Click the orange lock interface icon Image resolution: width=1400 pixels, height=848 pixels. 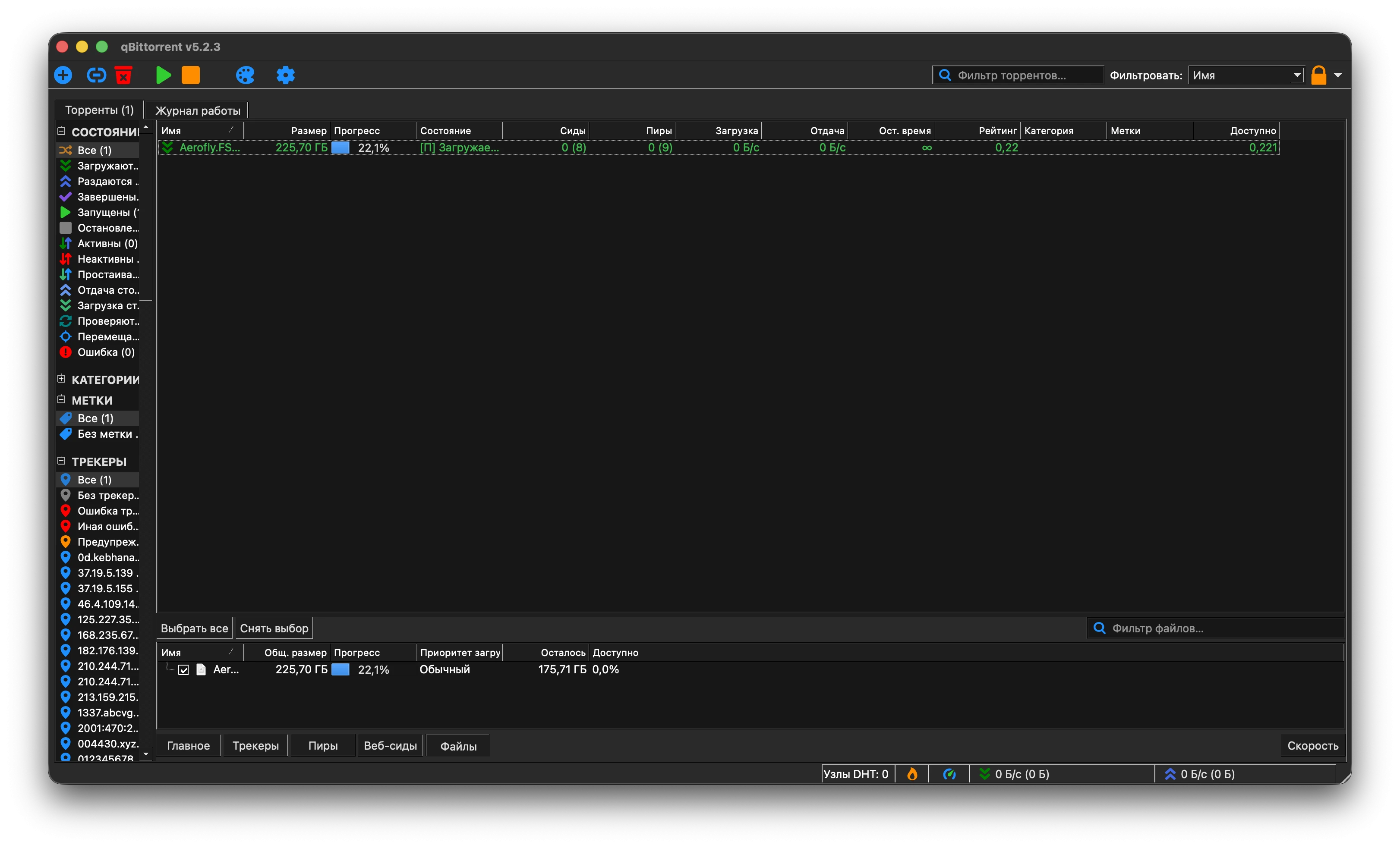(1318, 75)
